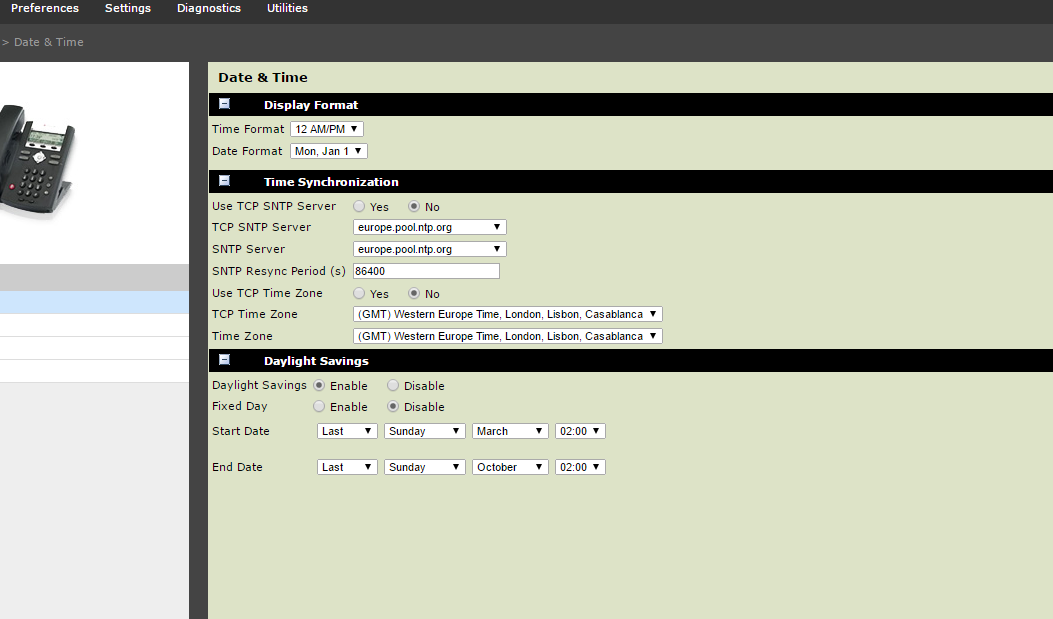
Task: Click the Date & Time page heading
Action: 263,77
